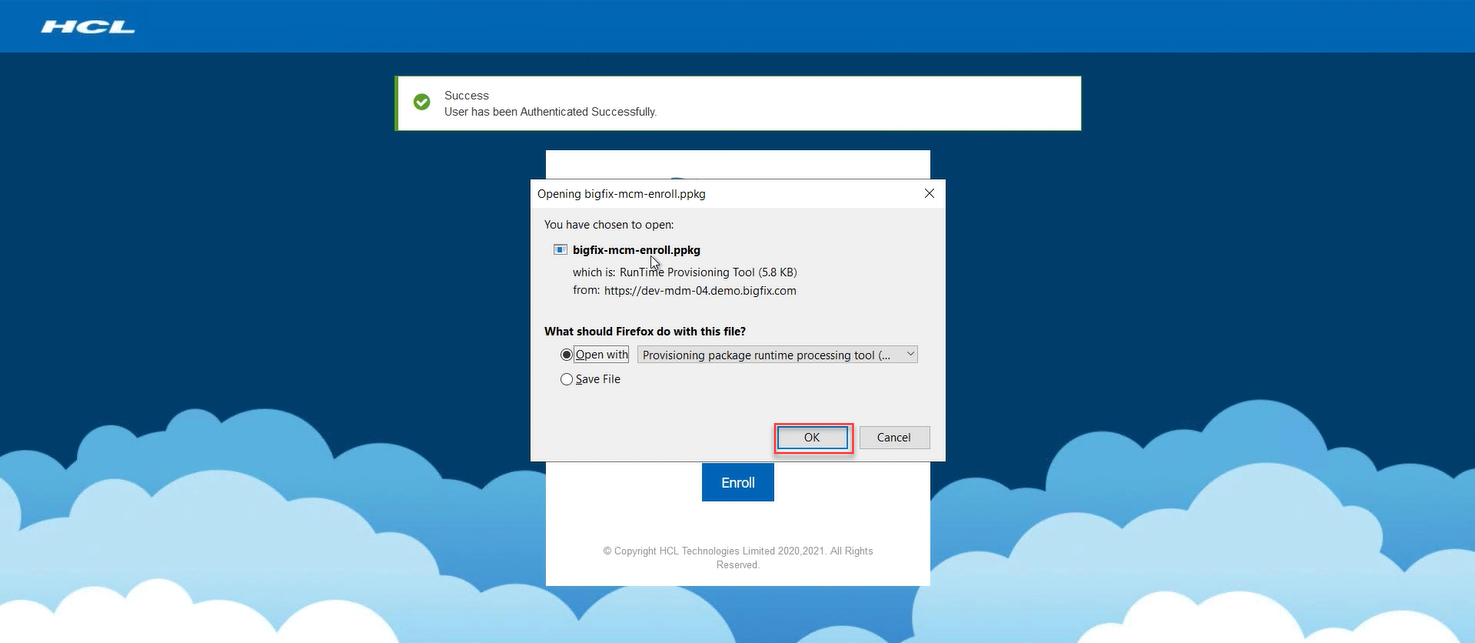The width and height of the screenshot is (1475, 643).
Task: Click the bigfix-mcm-enroll.ppkg file name
Action: click(636, 250)
